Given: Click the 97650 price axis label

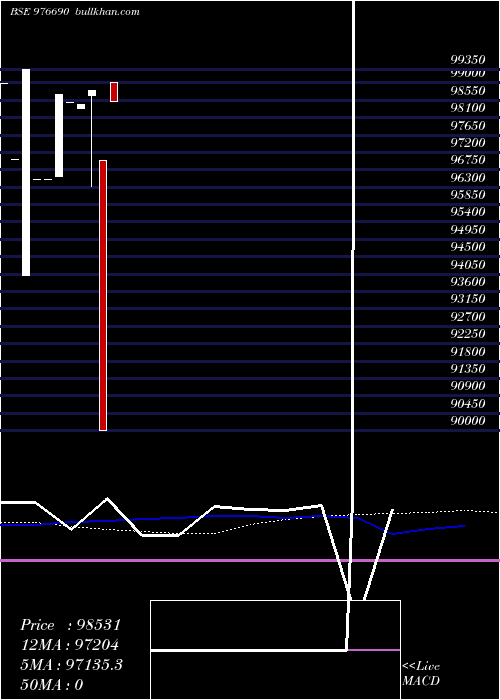Looking at the screenshot, I should point(467,125).
